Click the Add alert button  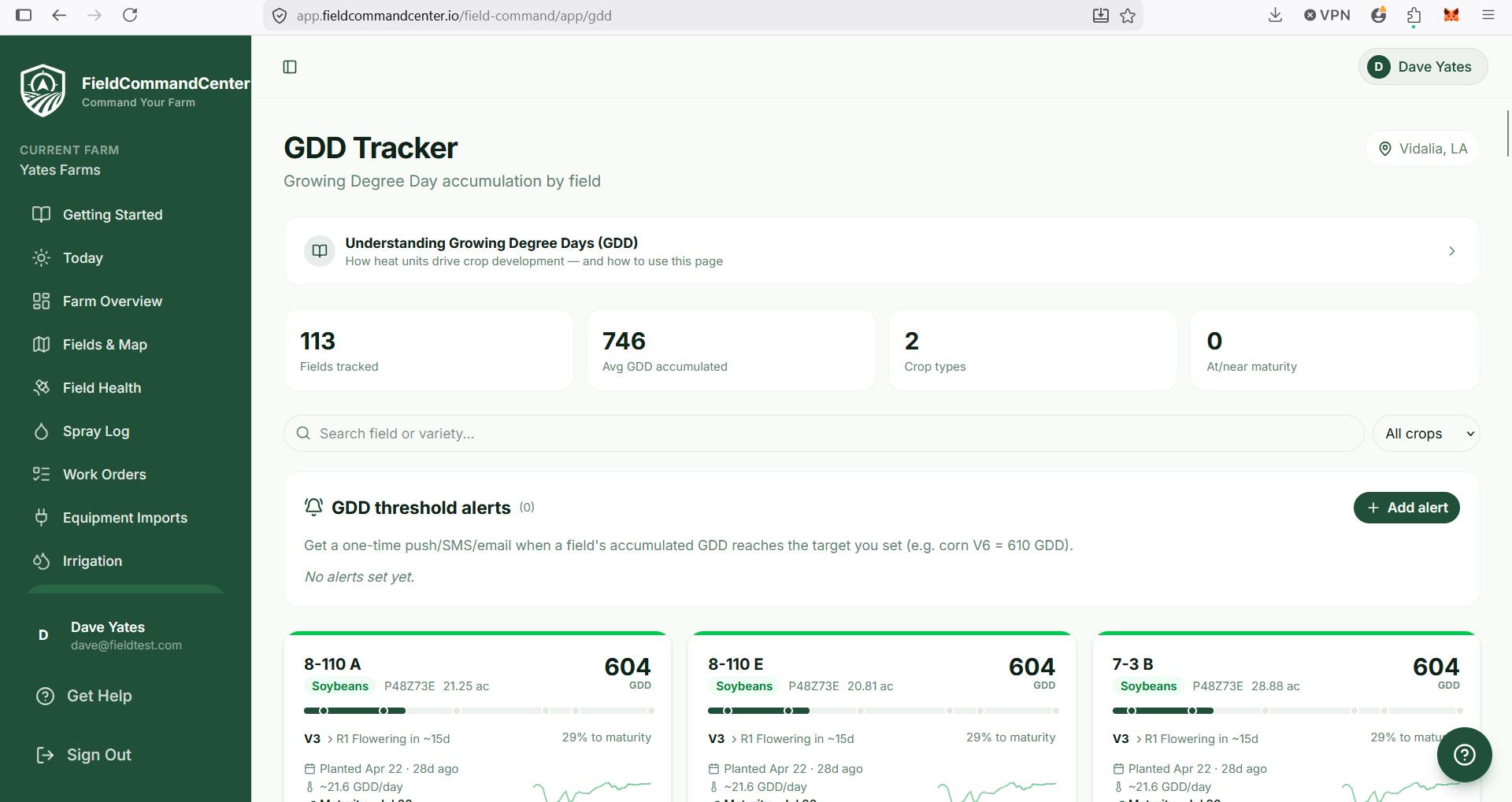1406,508
